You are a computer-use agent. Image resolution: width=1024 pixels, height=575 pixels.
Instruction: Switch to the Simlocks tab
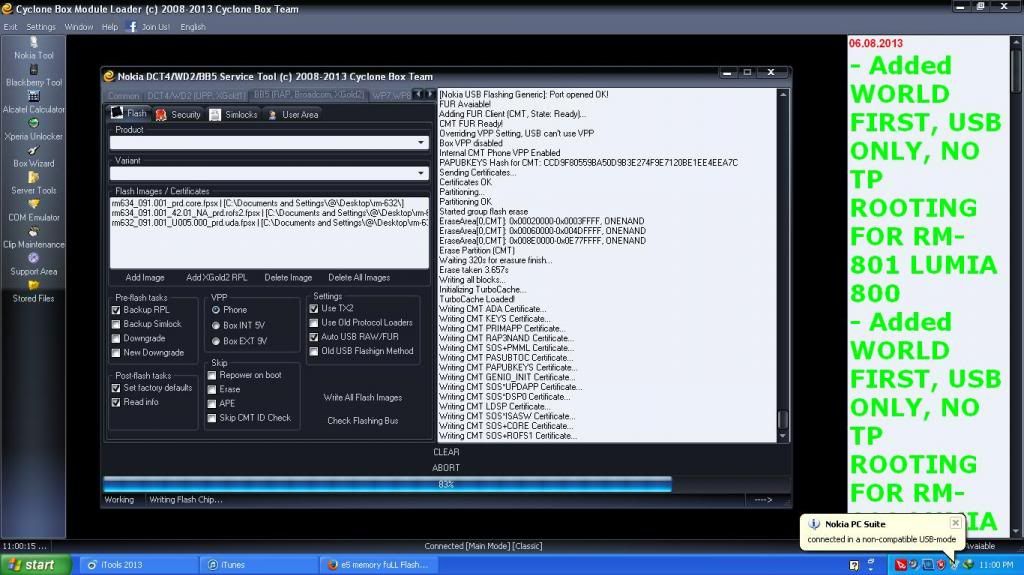click(x=234, y=115)
